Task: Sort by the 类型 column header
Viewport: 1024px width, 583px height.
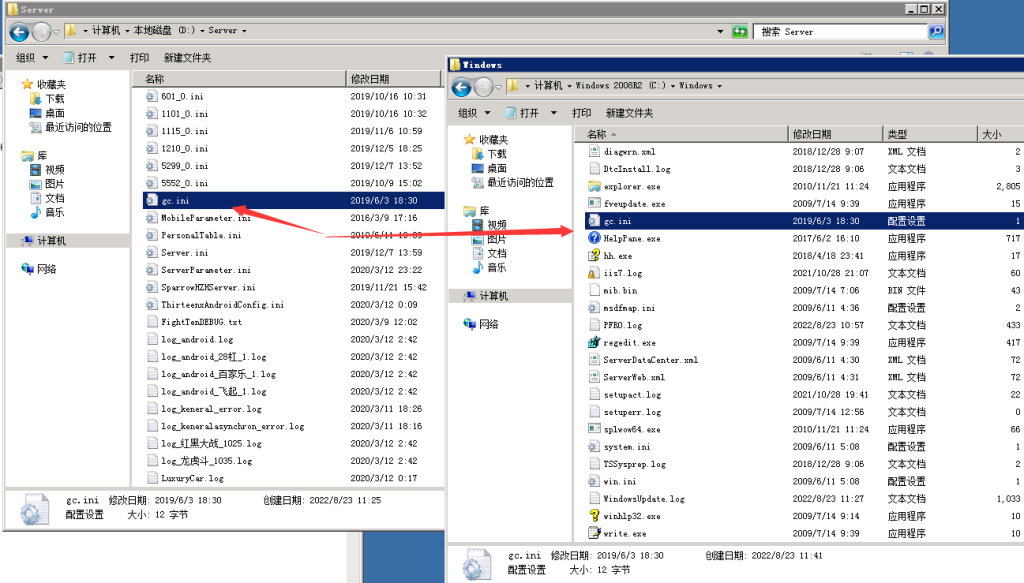Action: 898,134
